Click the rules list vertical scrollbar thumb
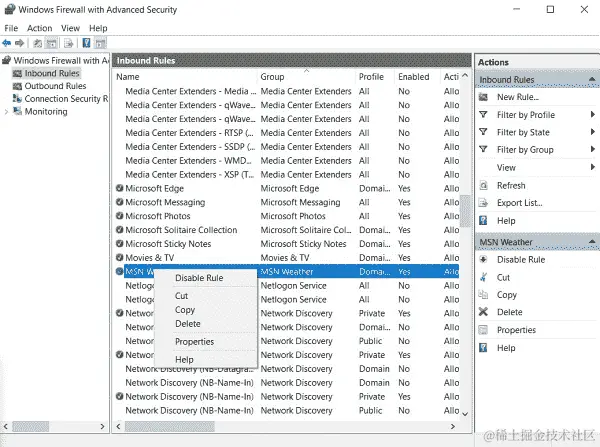Viewport: 600px width, 447px height. pos(465,211)
